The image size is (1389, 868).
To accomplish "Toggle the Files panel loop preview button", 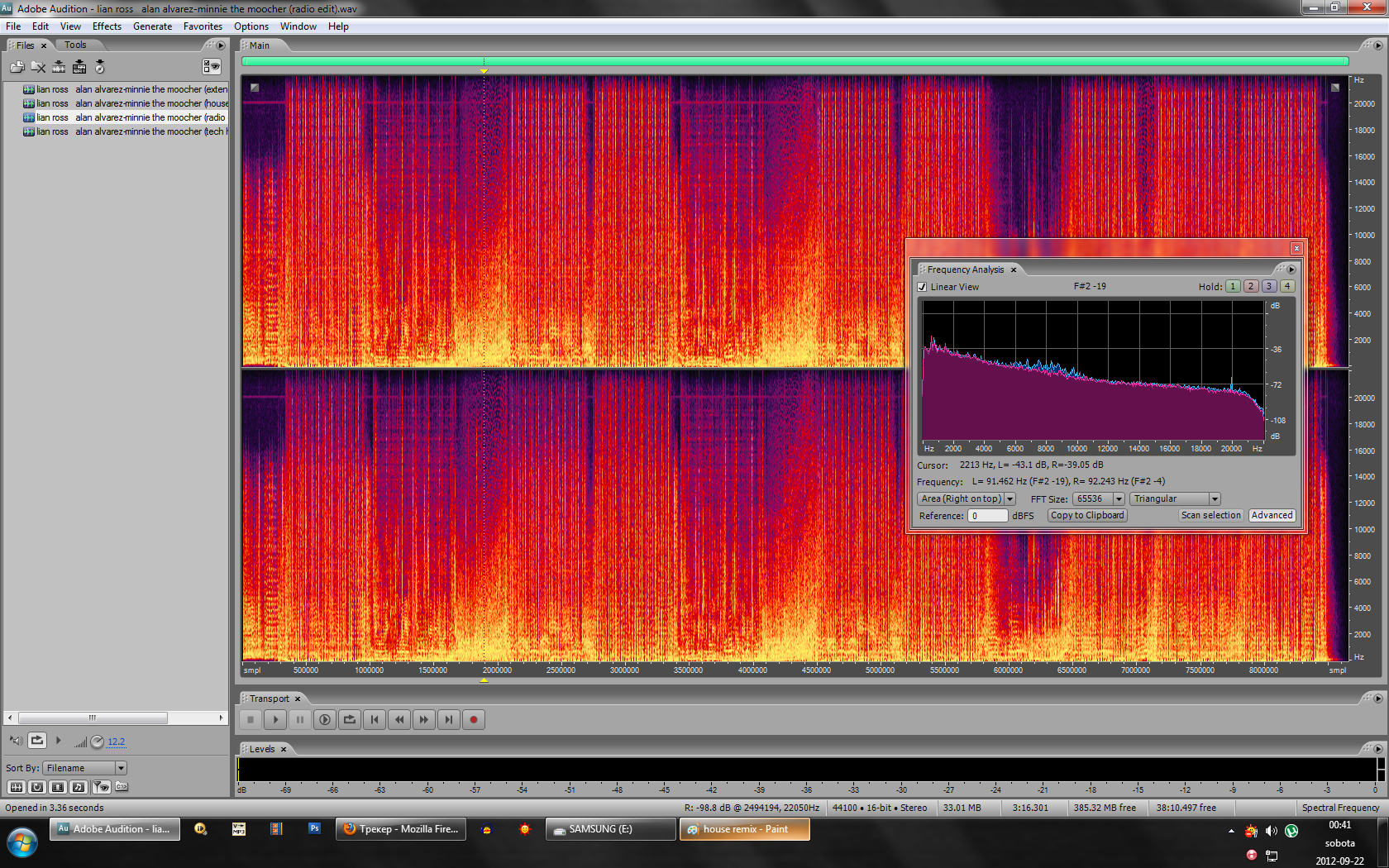I will coord(37,741).
